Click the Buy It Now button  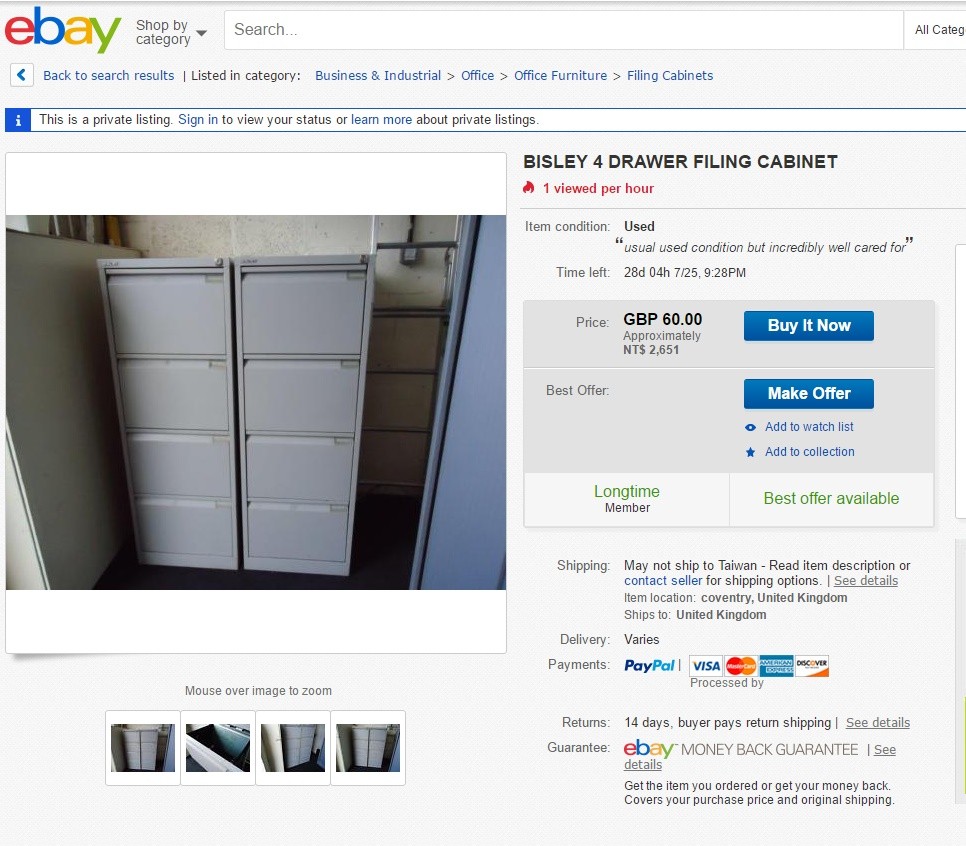pos(808,325)
